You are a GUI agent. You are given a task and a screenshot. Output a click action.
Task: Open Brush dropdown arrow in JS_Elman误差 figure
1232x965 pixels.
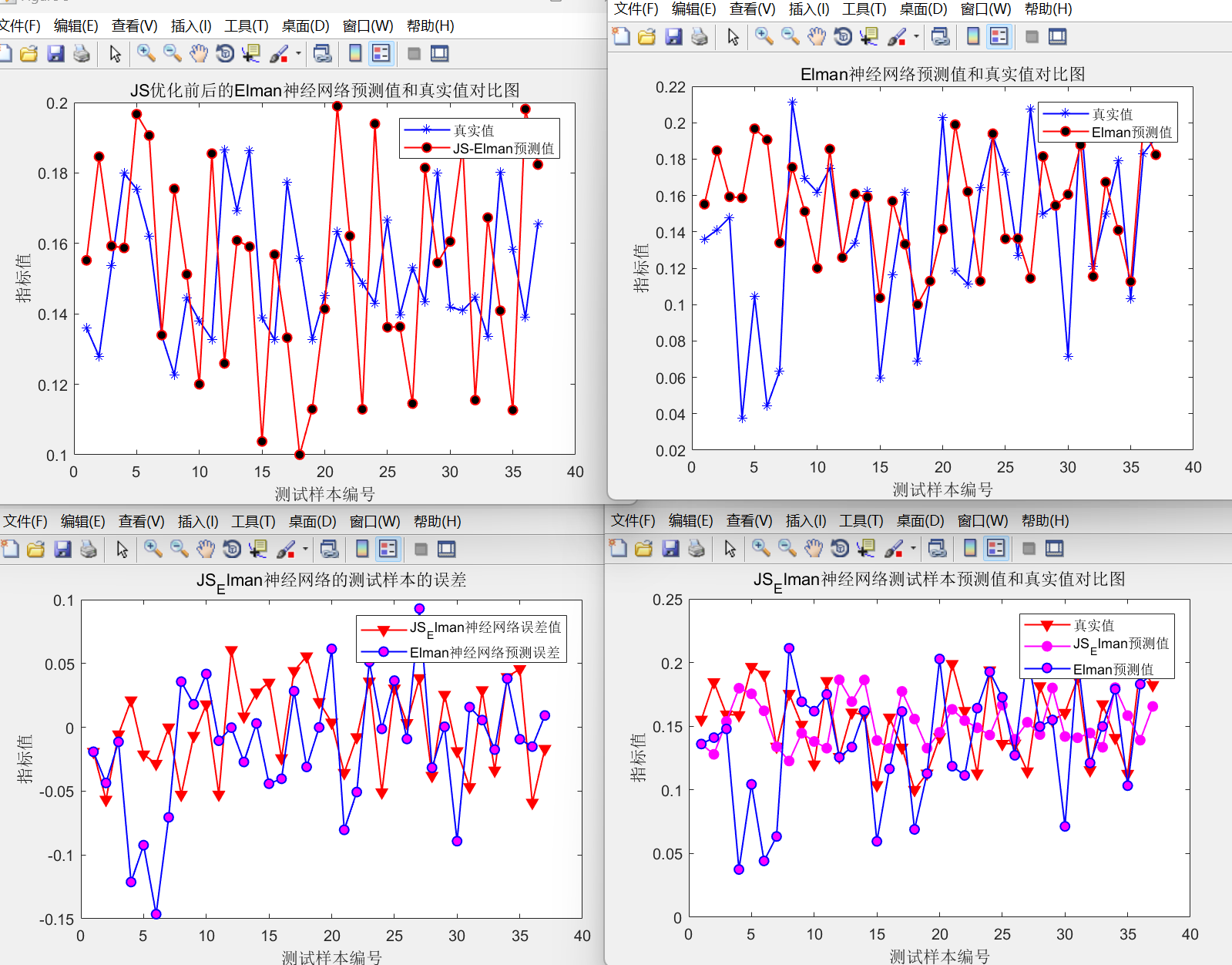click(x=305, y=549)
